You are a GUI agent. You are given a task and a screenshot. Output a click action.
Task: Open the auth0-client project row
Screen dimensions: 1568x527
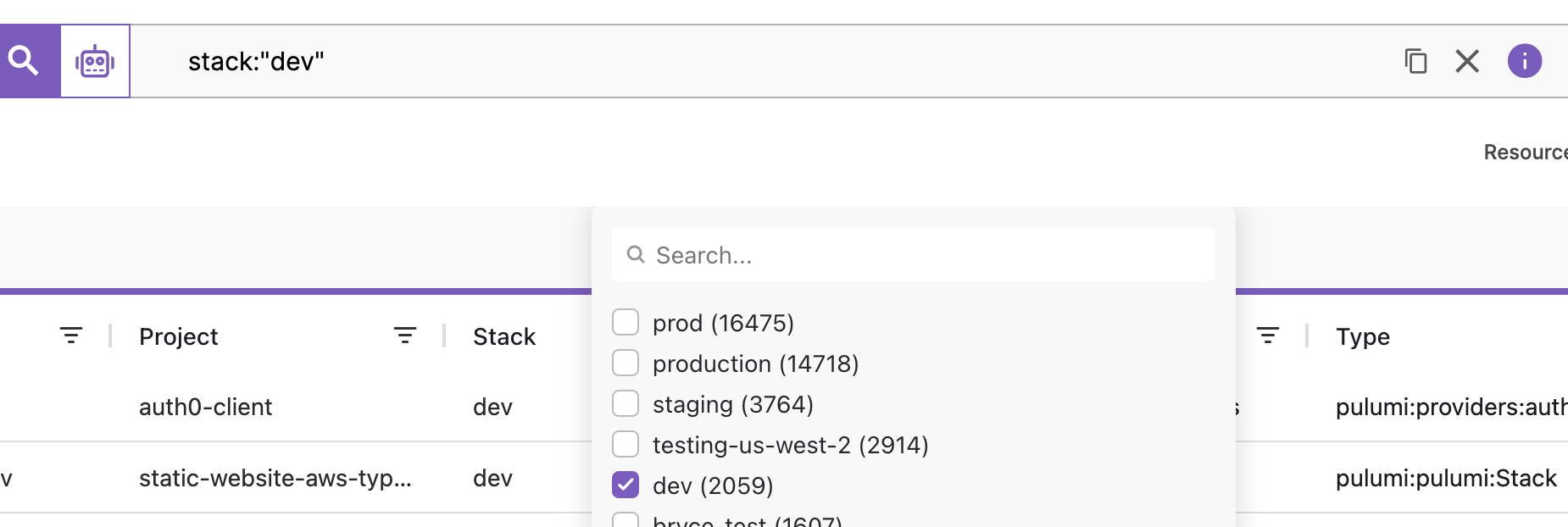206,407
